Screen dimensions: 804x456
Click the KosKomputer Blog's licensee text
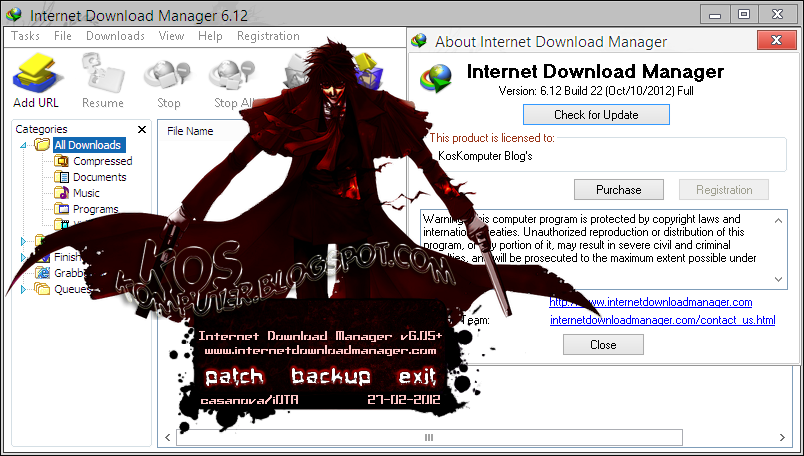(485, 156)
